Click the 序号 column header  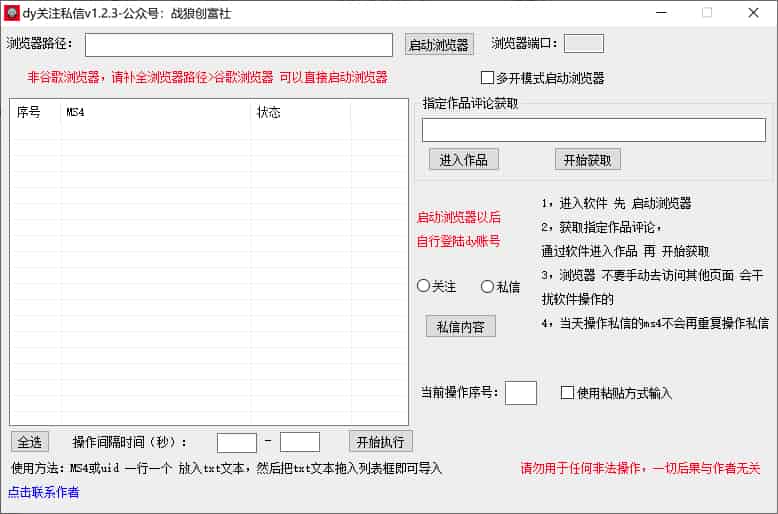click(x=30, y=113)
